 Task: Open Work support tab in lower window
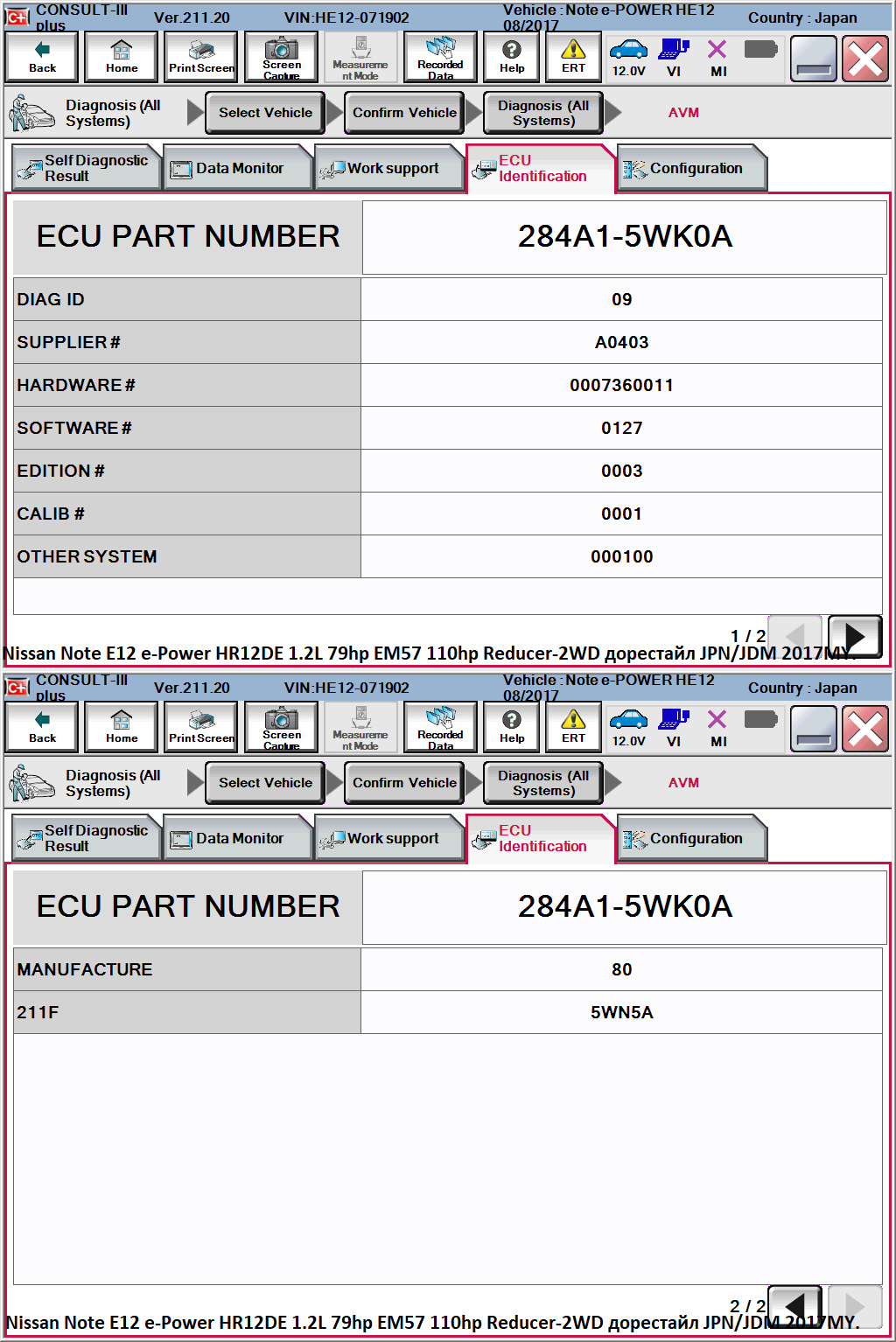(388, 838)
